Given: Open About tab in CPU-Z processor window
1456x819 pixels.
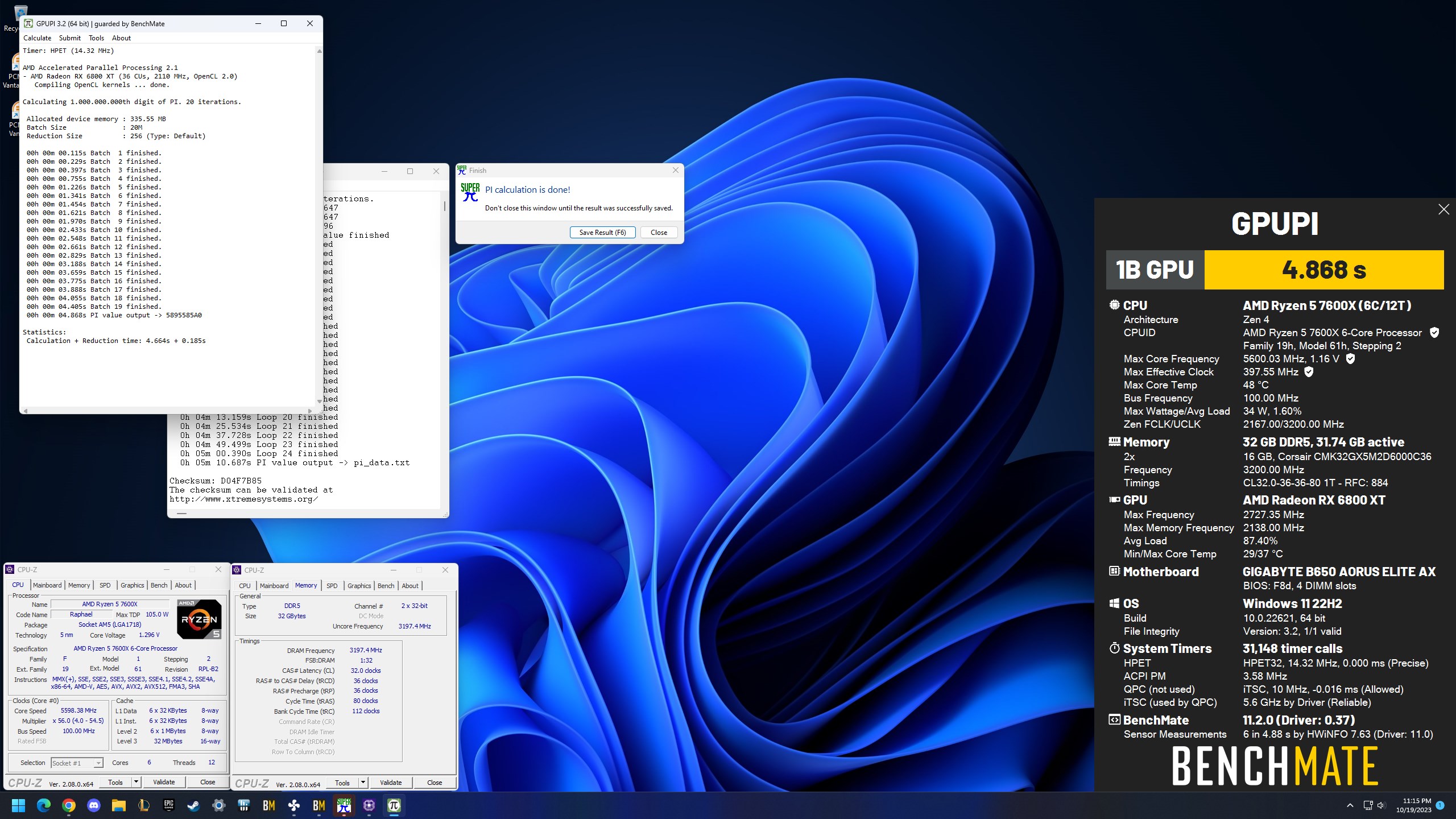Looking at the screenshot, I should pyautogui.click(x=183, y=585).
